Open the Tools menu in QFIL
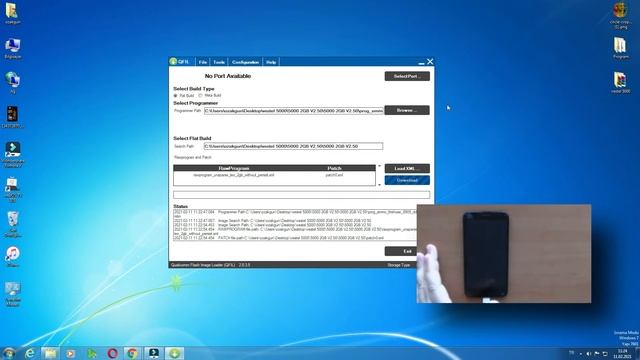This screenshot has width=640, height=360. point(219,62)
